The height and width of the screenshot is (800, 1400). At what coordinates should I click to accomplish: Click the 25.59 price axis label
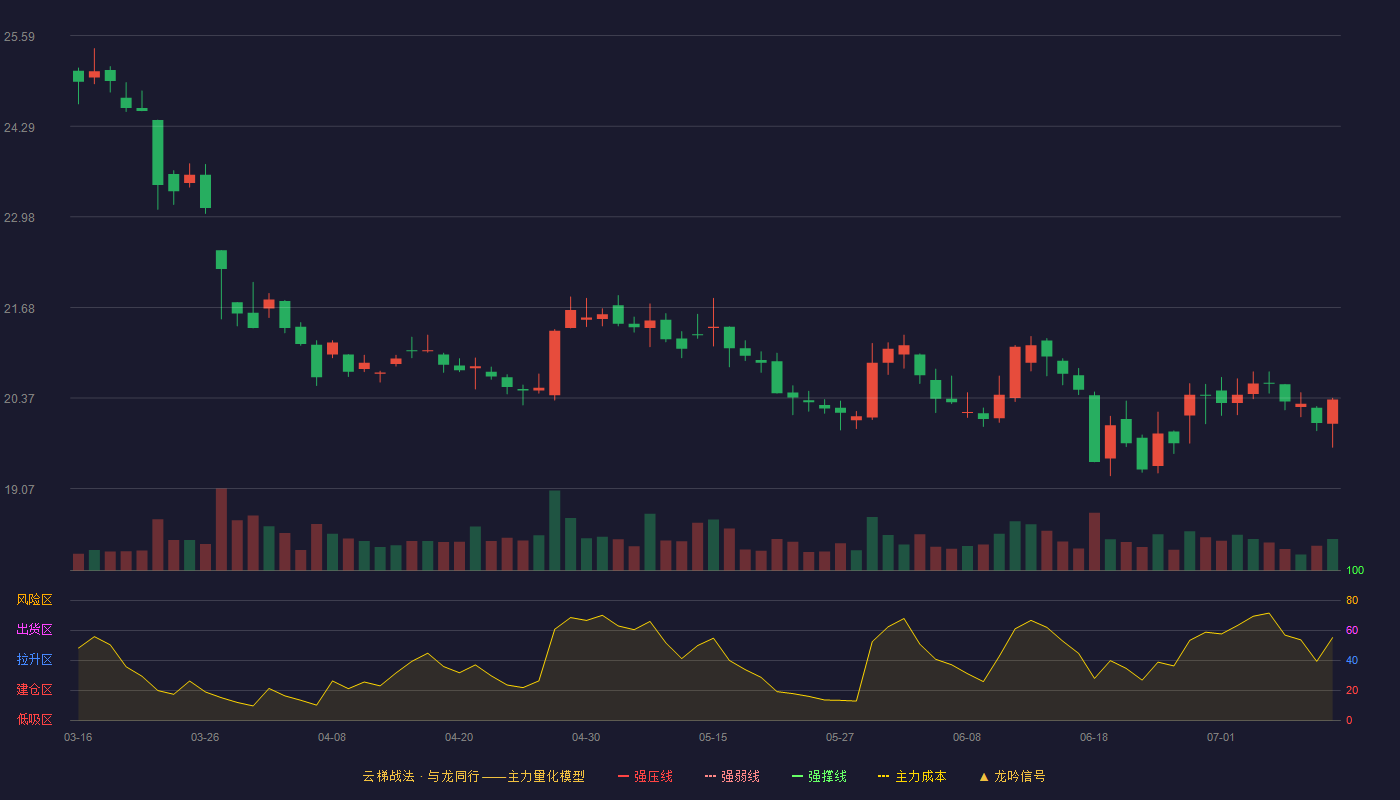pos(19,37)
